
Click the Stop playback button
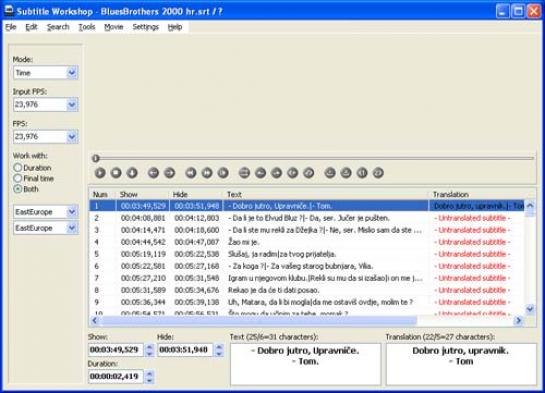(116, 173)
